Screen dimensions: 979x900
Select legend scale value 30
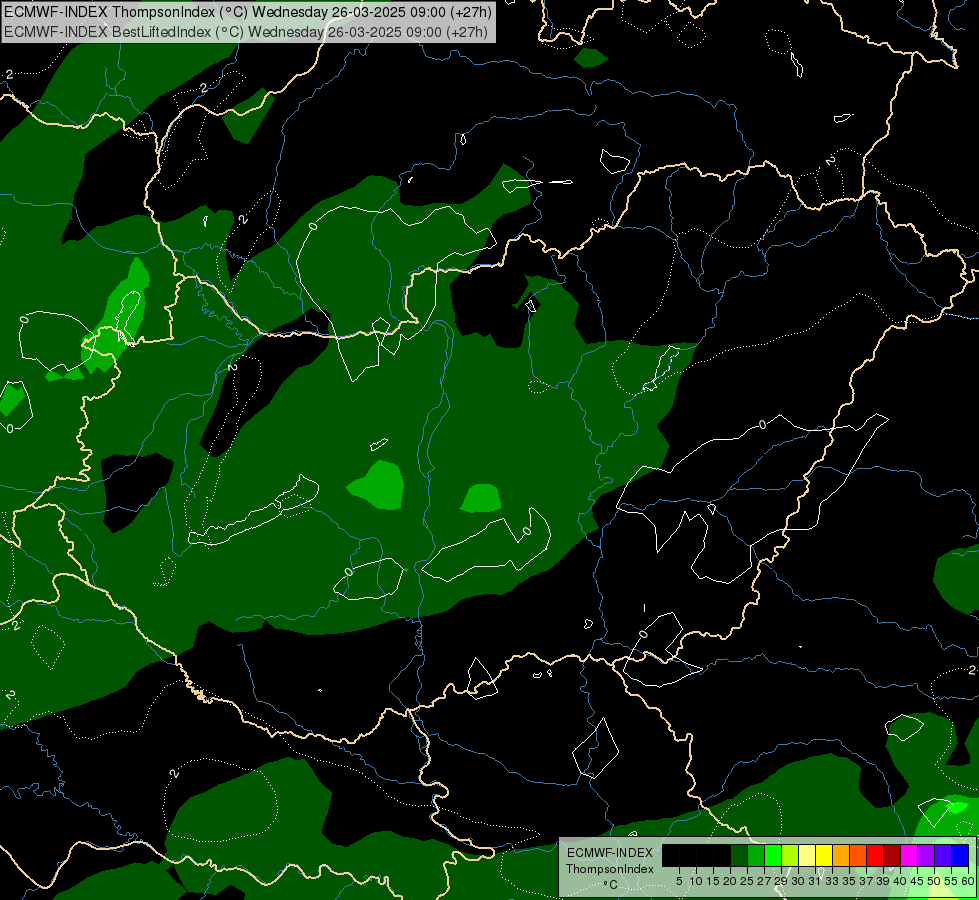(799, 881)
